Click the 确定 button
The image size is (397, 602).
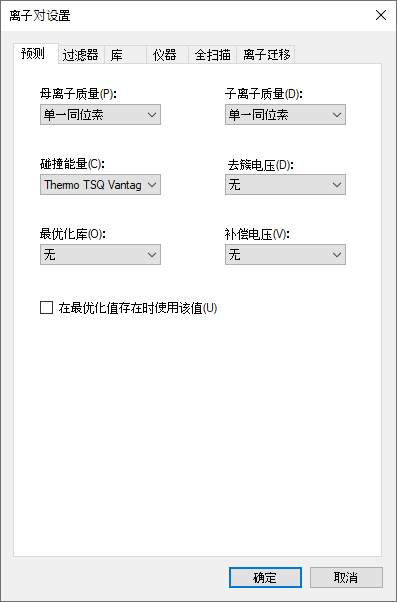(x=265, y=577)
